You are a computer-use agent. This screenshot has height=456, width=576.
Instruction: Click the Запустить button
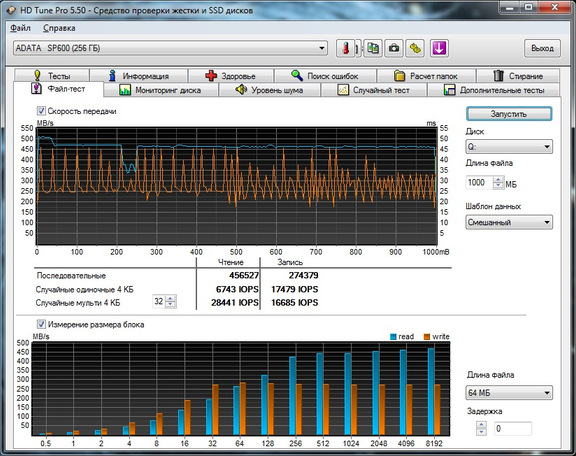click(x=509, y=114)
